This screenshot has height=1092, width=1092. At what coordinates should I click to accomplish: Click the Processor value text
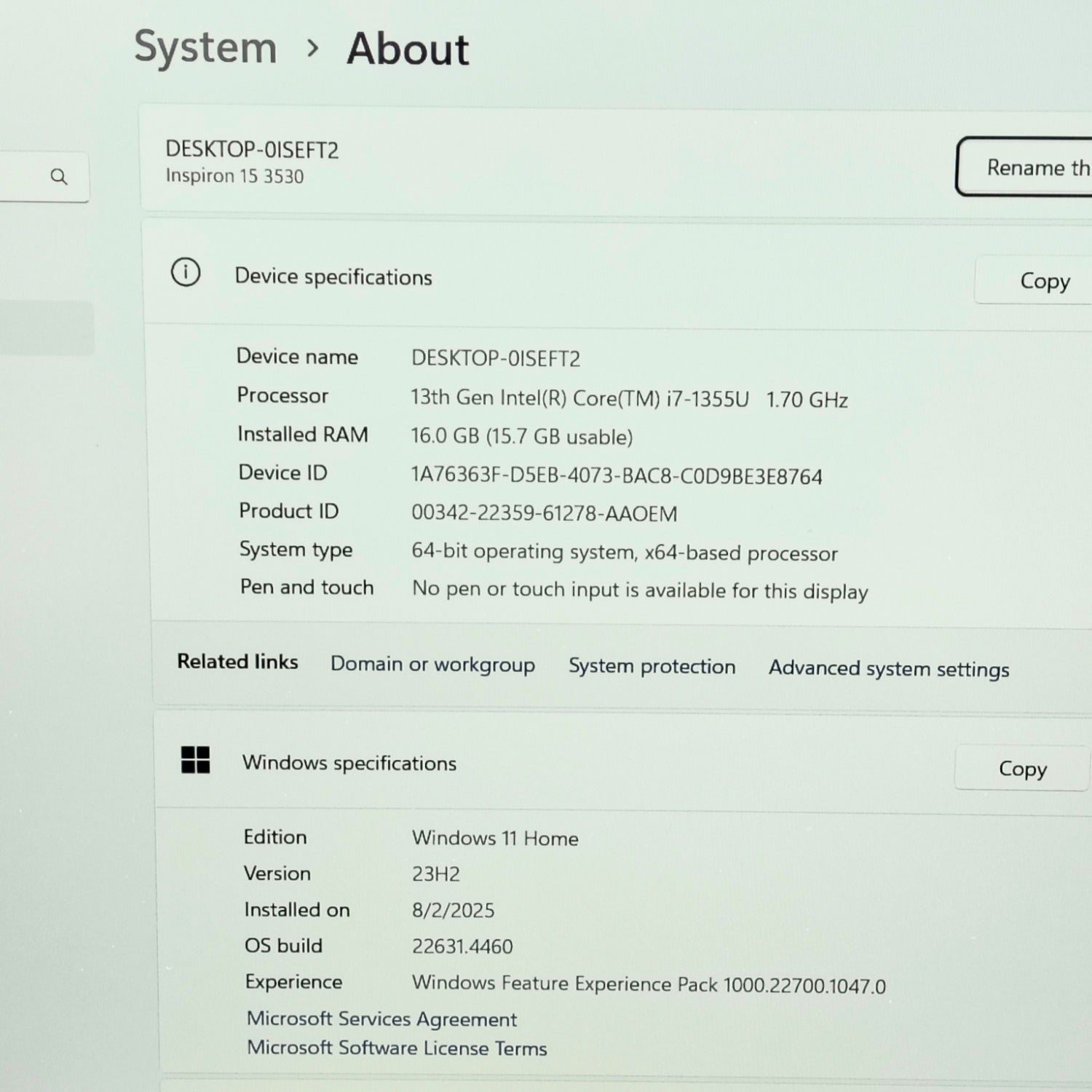pos(629,398)
